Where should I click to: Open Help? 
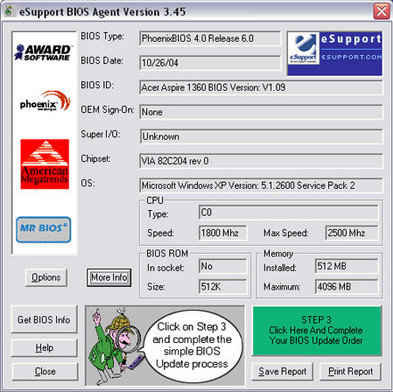44,348
